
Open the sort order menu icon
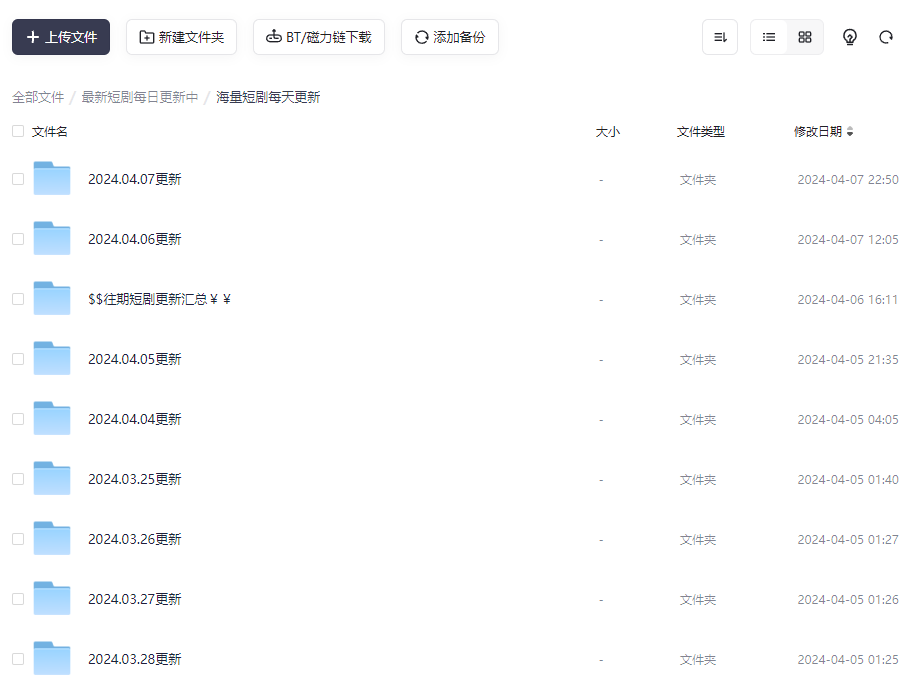point(719,36)
